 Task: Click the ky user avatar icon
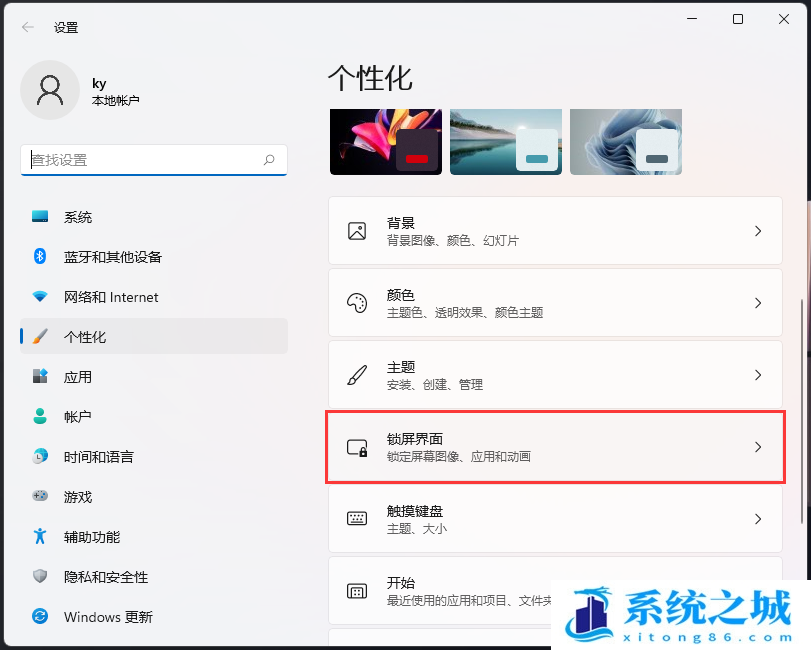tap(50, 90)
